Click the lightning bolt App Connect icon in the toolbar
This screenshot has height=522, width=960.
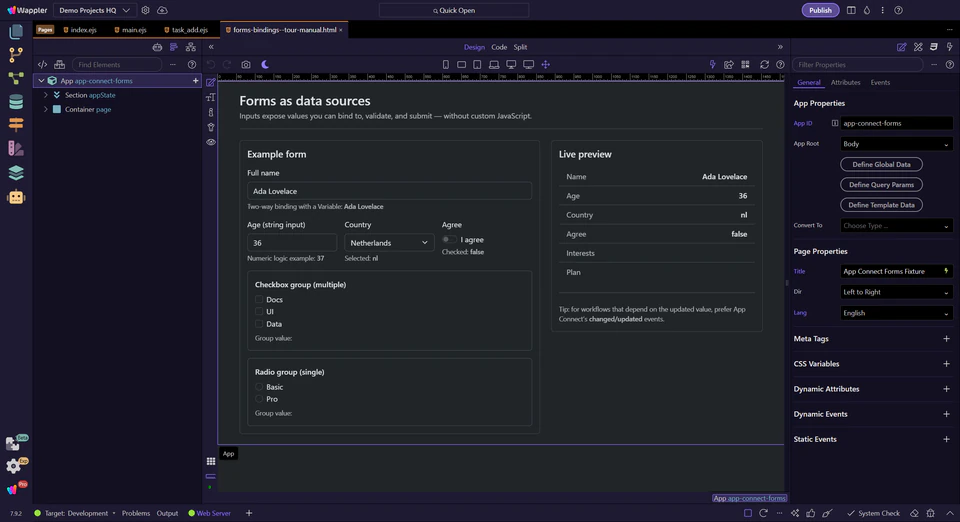tap(712, 64)
